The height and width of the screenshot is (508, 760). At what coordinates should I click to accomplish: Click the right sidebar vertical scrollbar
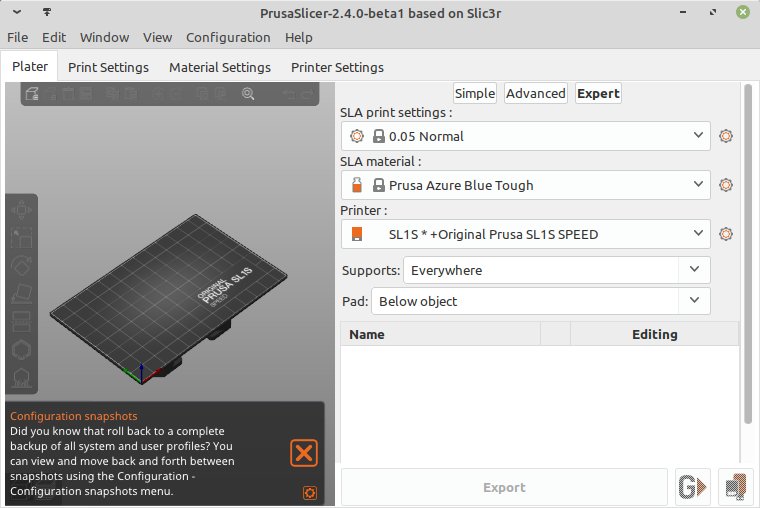coord(748,254)
